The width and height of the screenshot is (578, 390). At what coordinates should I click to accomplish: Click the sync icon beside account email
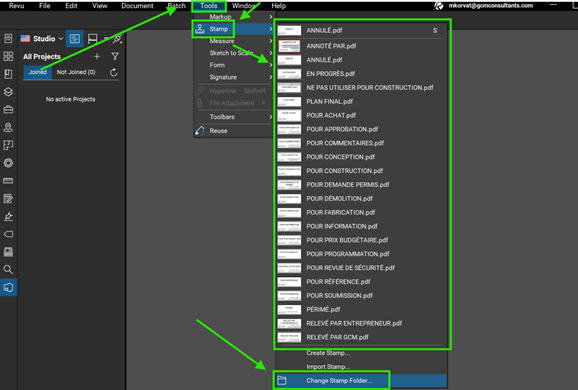point(439,6)
